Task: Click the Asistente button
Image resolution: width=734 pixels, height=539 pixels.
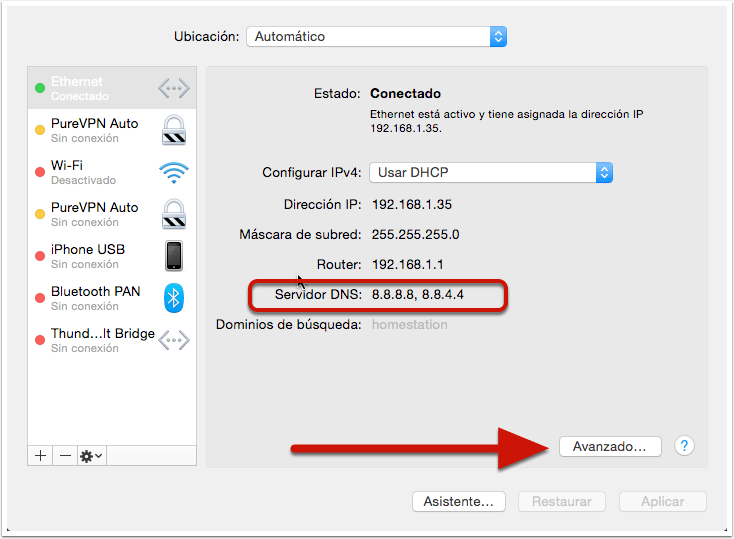Action: point(459,501)
